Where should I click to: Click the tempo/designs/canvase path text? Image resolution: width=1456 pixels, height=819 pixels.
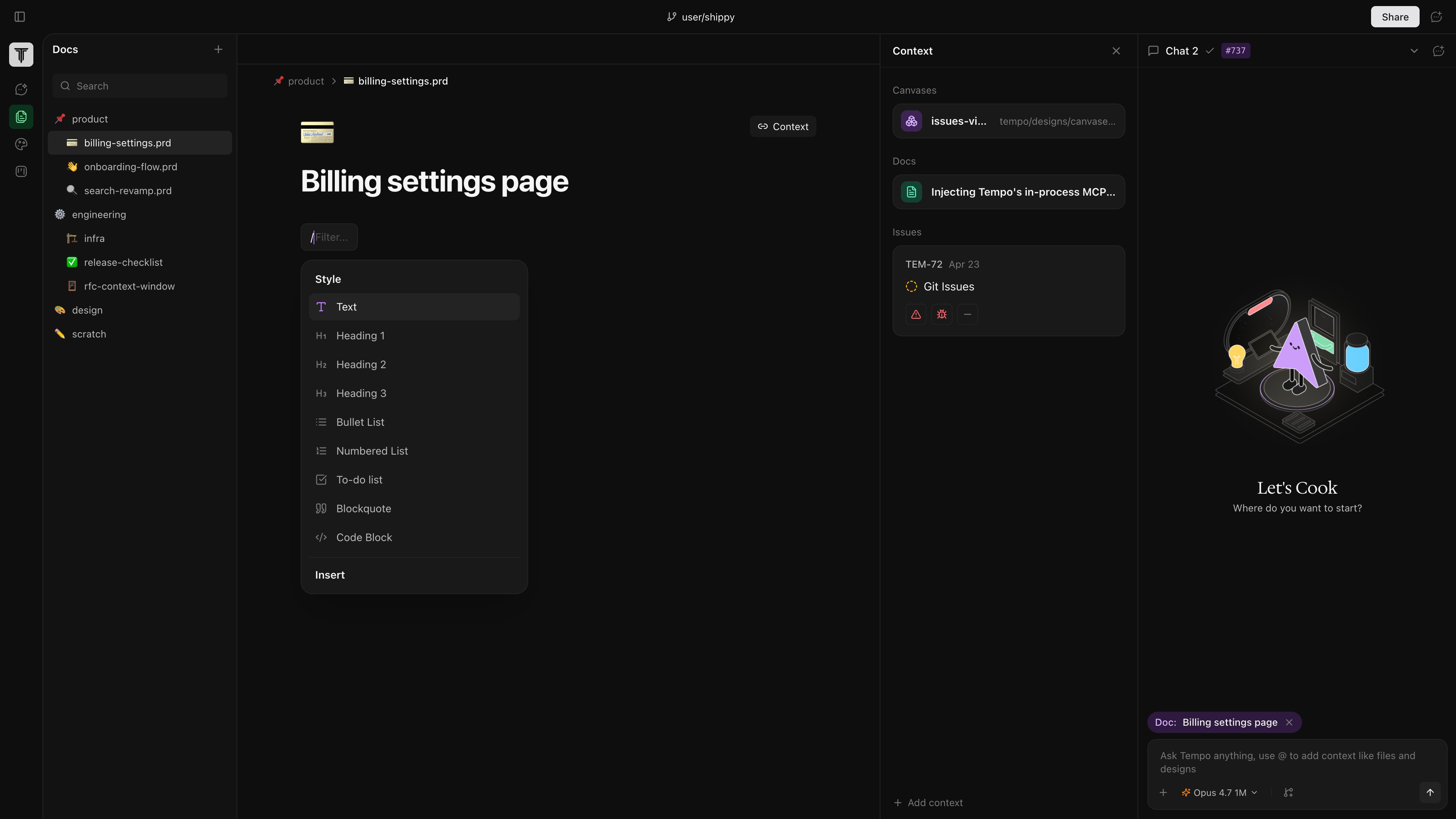(x=1057, y=121)
